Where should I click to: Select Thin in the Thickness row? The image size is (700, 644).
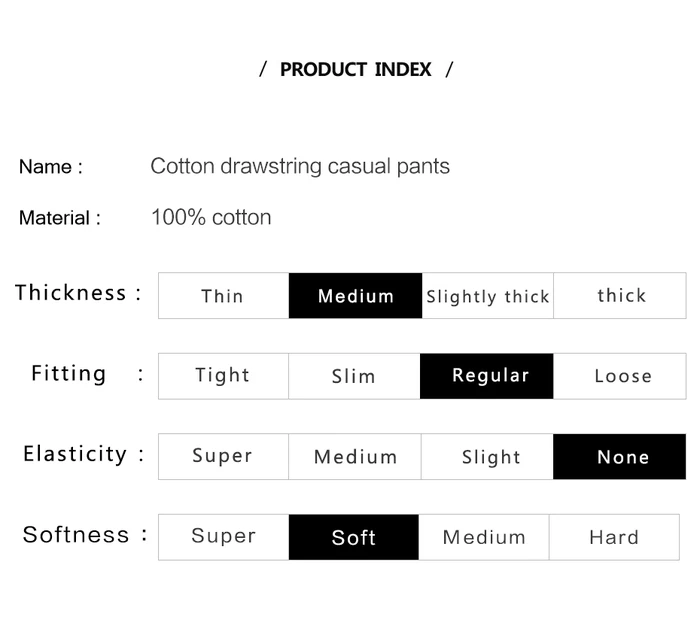coord(223,296)
